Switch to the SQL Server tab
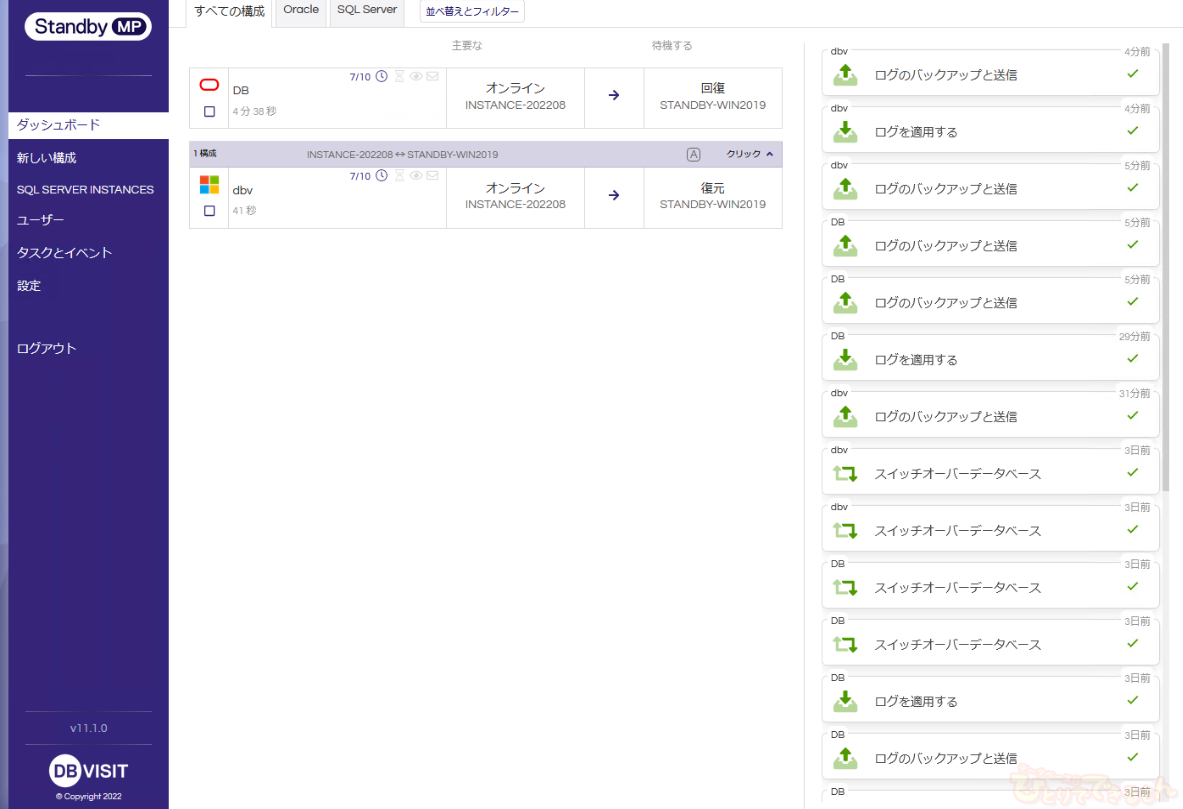The width and height of the screenshot is (1183, 809). click(x=367, y=10)
